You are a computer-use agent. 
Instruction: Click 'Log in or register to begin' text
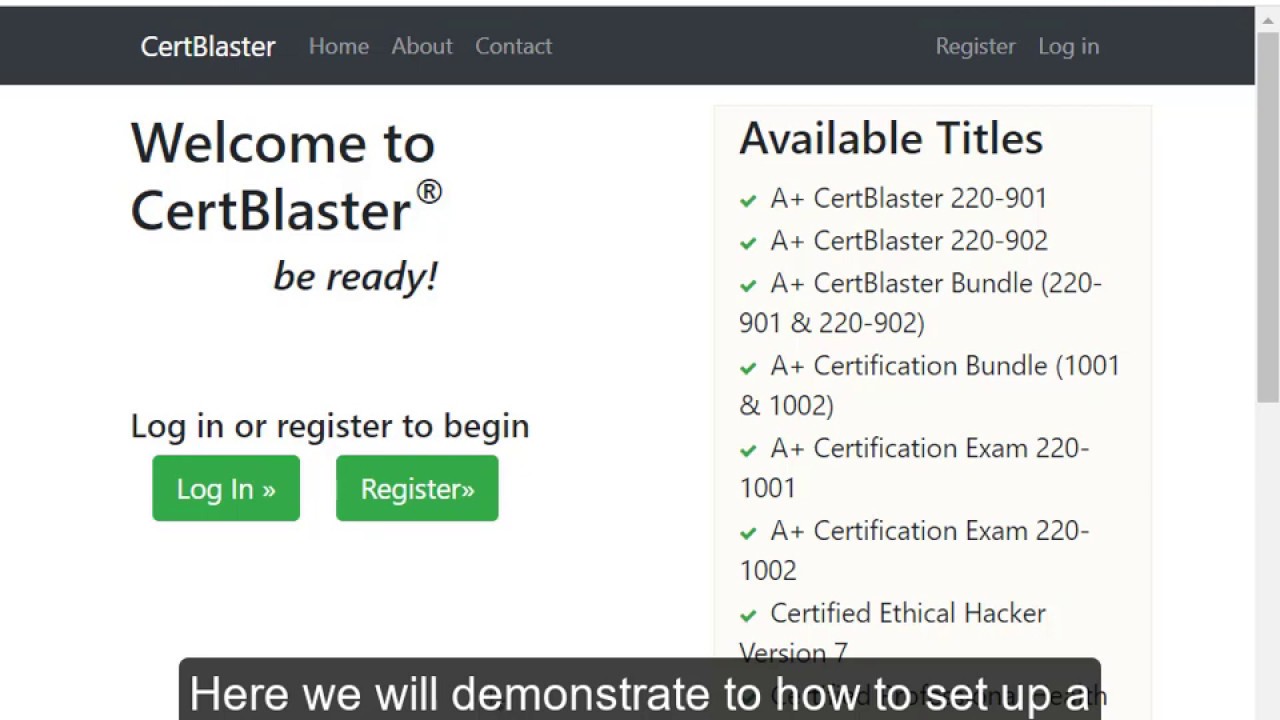tap(330, 425)
